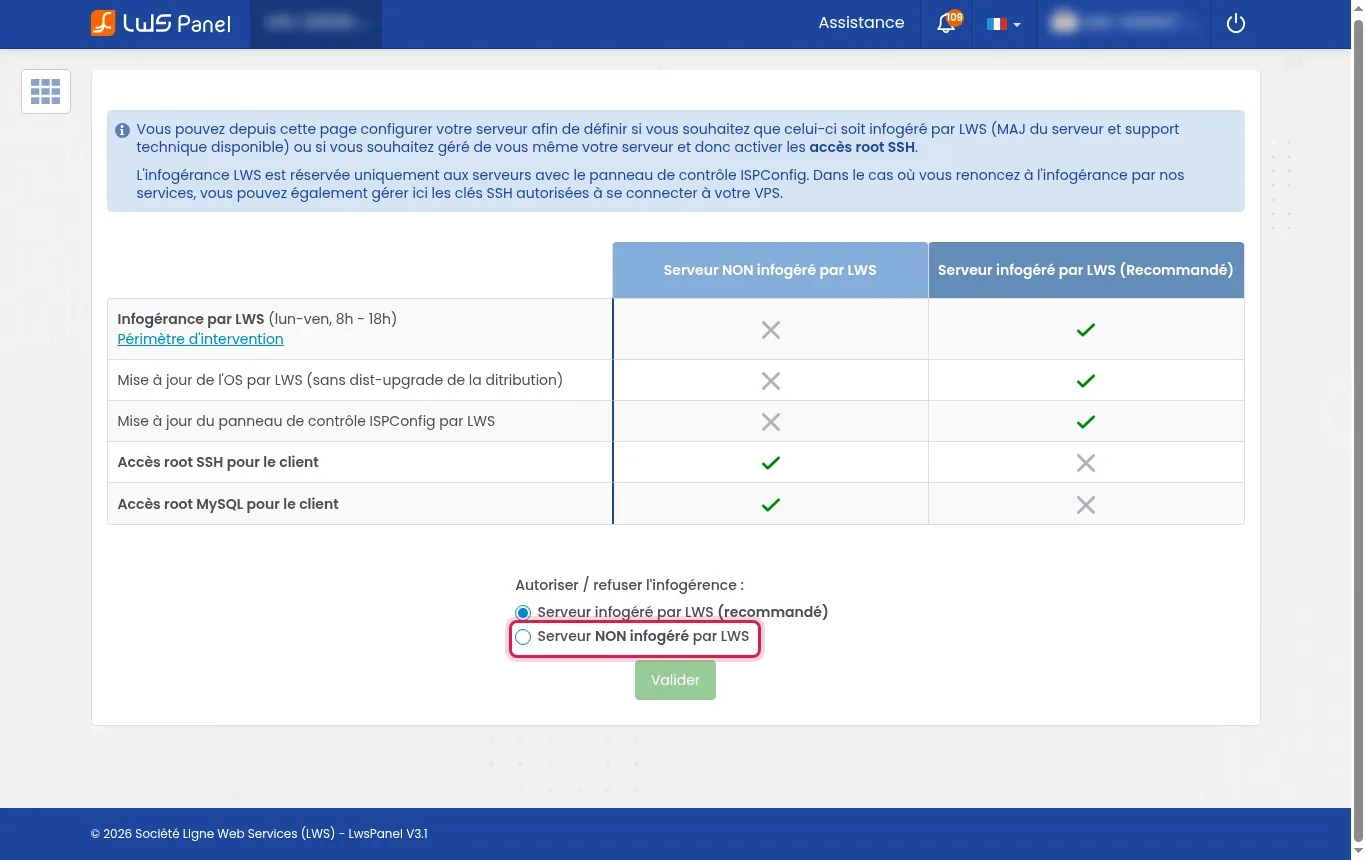Click the checkmark for Accès root SSH row
1366x860 pixels.
pyautogui.click(x=771, y=463)
